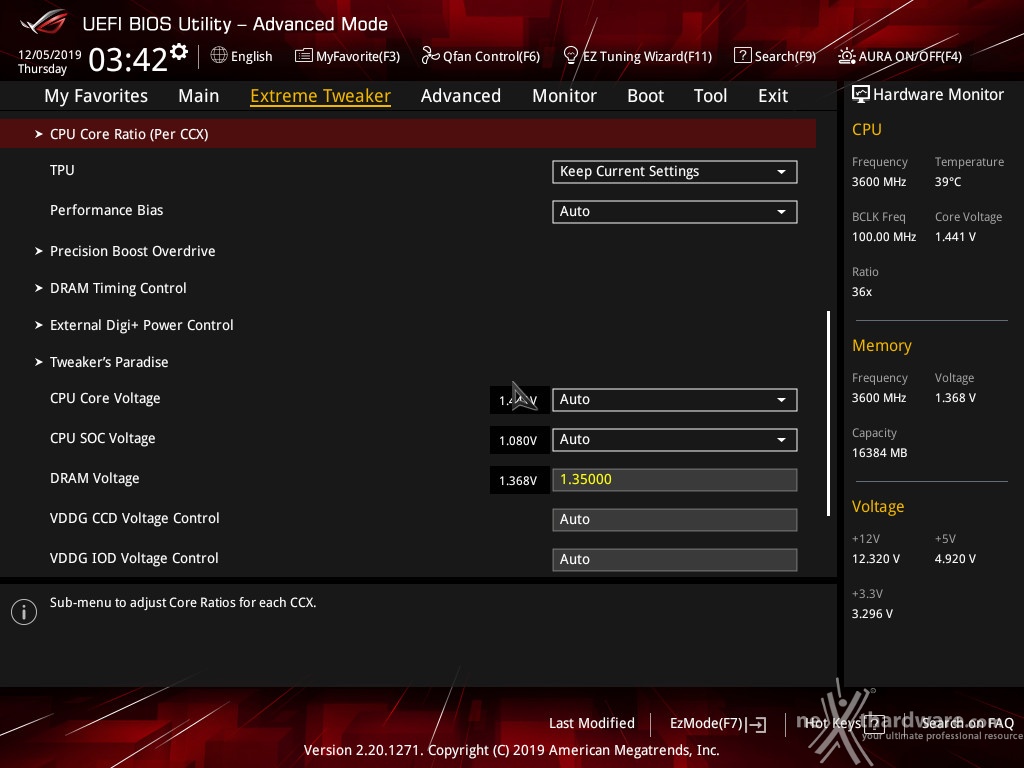Screen dimensions: 1024x768
Task: Click the settings list scrollbar
Action: tap(828, 413)
